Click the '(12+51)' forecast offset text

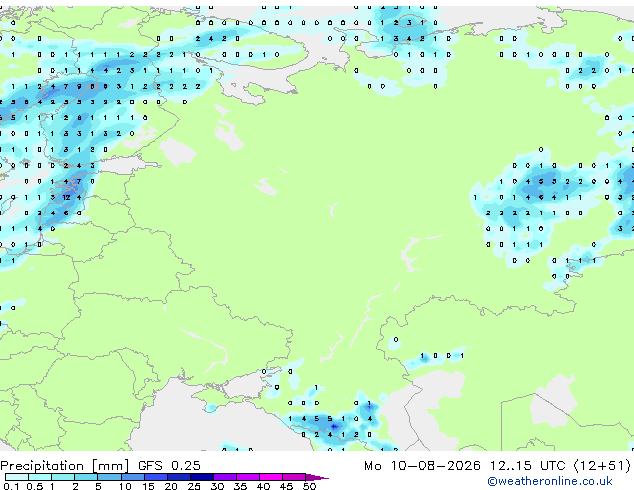tap(602, 466)
